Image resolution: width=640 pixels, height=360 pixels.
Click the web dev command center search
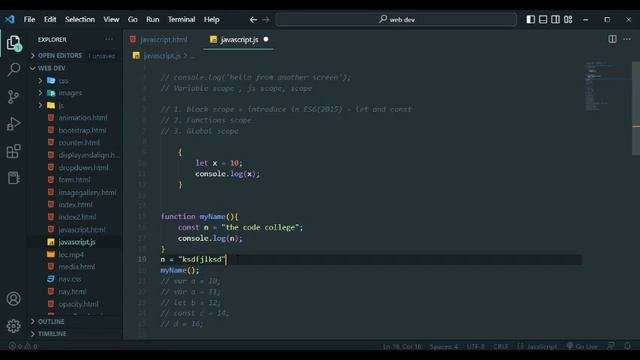[396, 19]
